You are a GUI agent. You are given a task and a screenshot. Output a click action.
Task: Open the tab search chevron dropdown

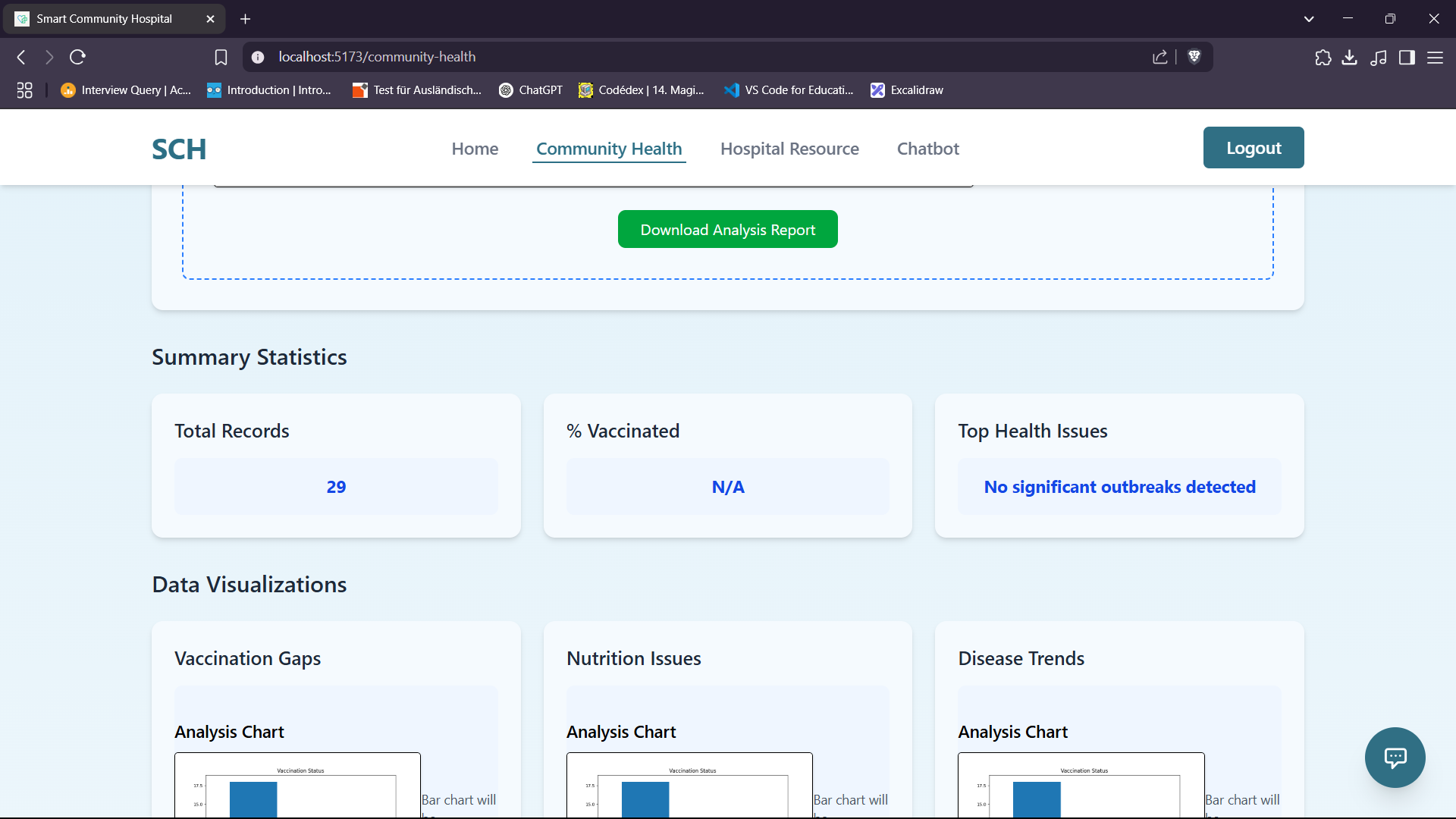[x=1309, y=18]
